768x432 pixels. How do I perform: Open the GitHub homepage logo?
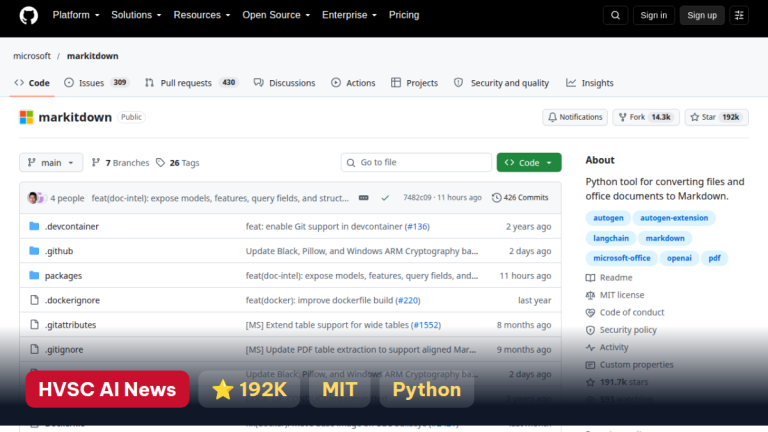[x=28, y=15]
